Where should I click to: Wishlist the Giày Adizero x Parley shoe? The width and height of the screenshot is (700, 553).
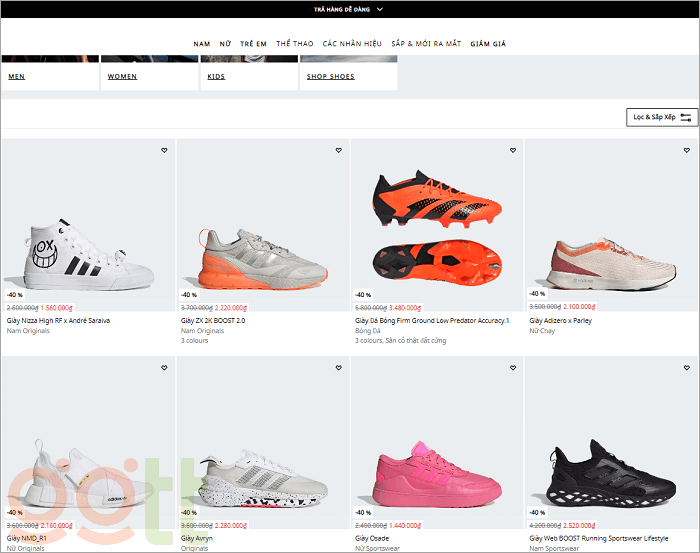tap(687, 151)
